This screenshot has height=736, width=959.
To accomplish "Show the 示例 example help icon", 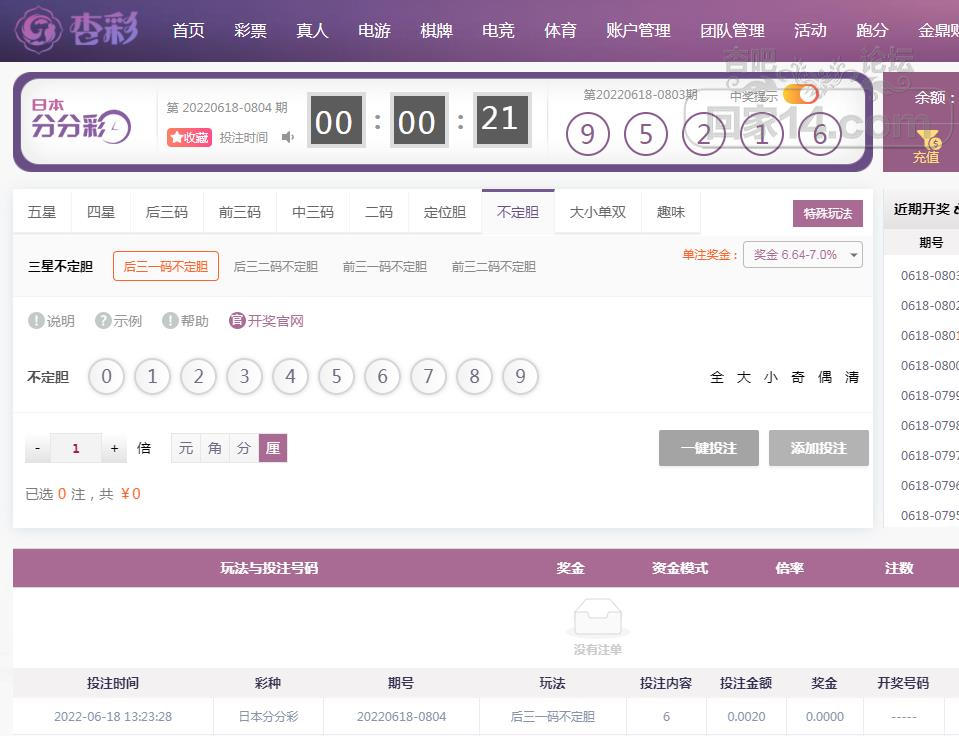I will [x=103, y=321].
